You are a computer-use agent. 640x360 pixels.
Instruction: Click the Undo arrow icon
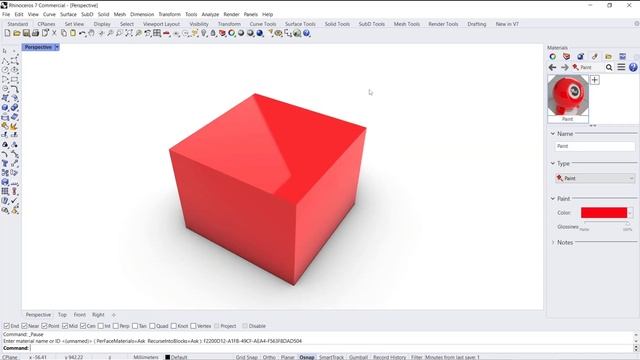82,33
